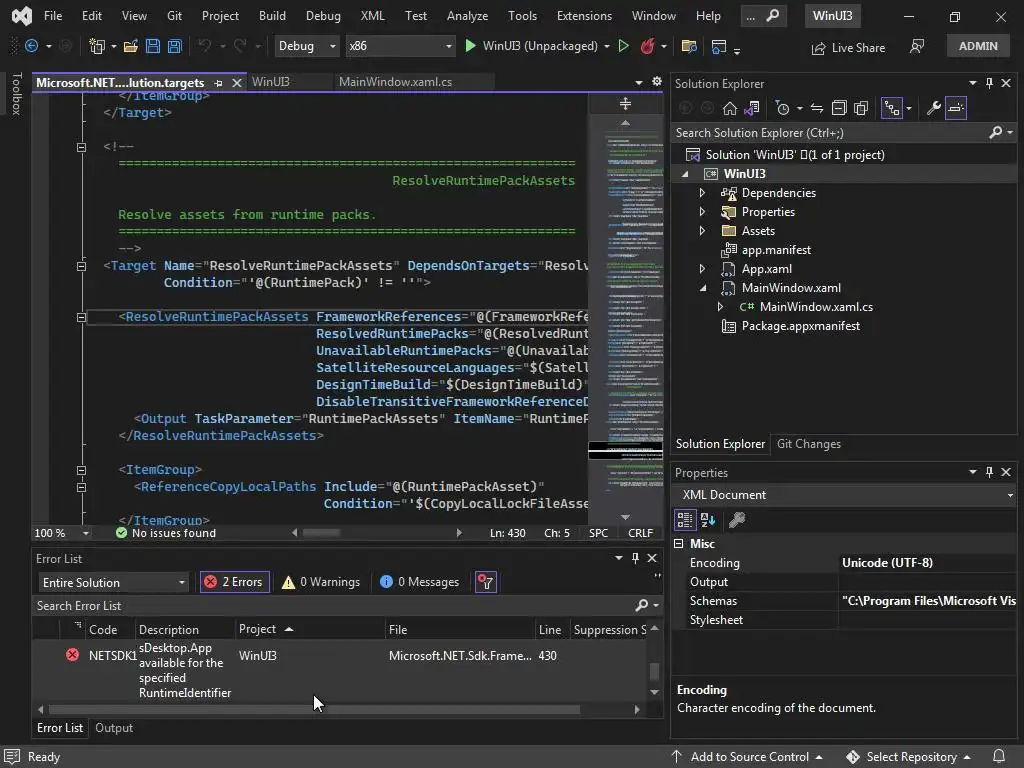Open the Build menu

[272, 16]
